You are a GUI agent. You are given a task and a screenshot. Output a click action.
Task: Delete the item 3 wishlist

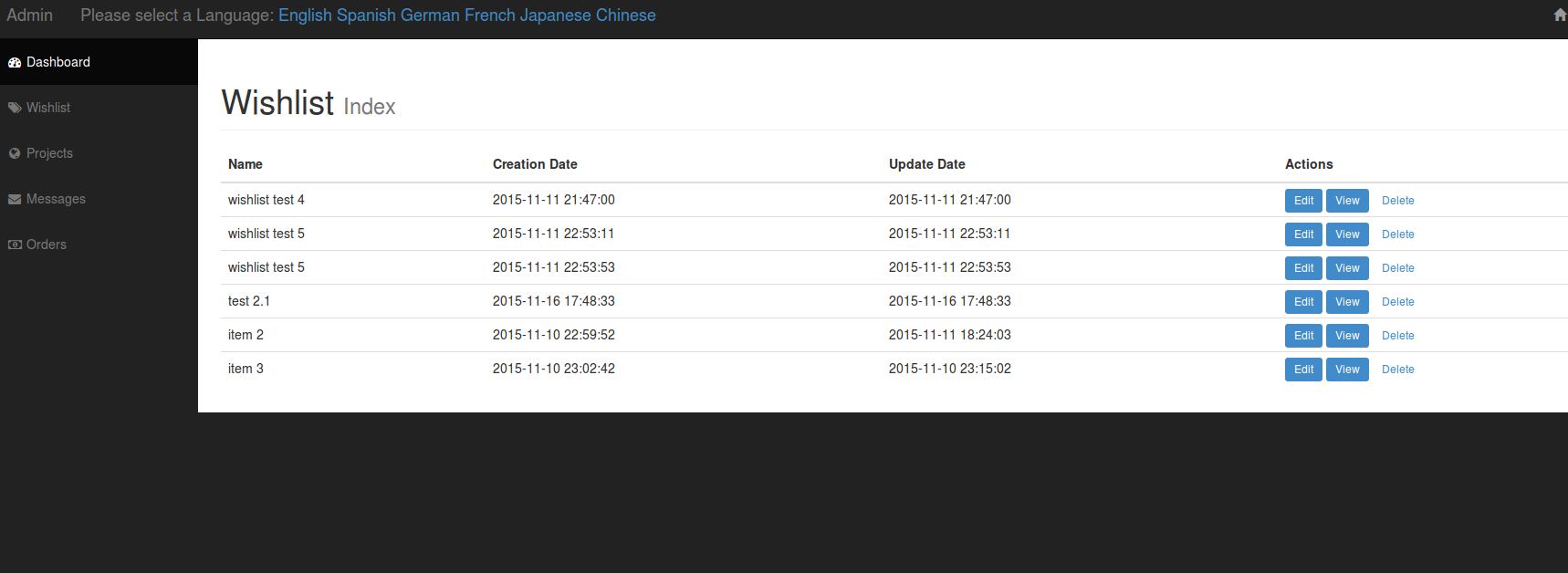coord(1397,370)
